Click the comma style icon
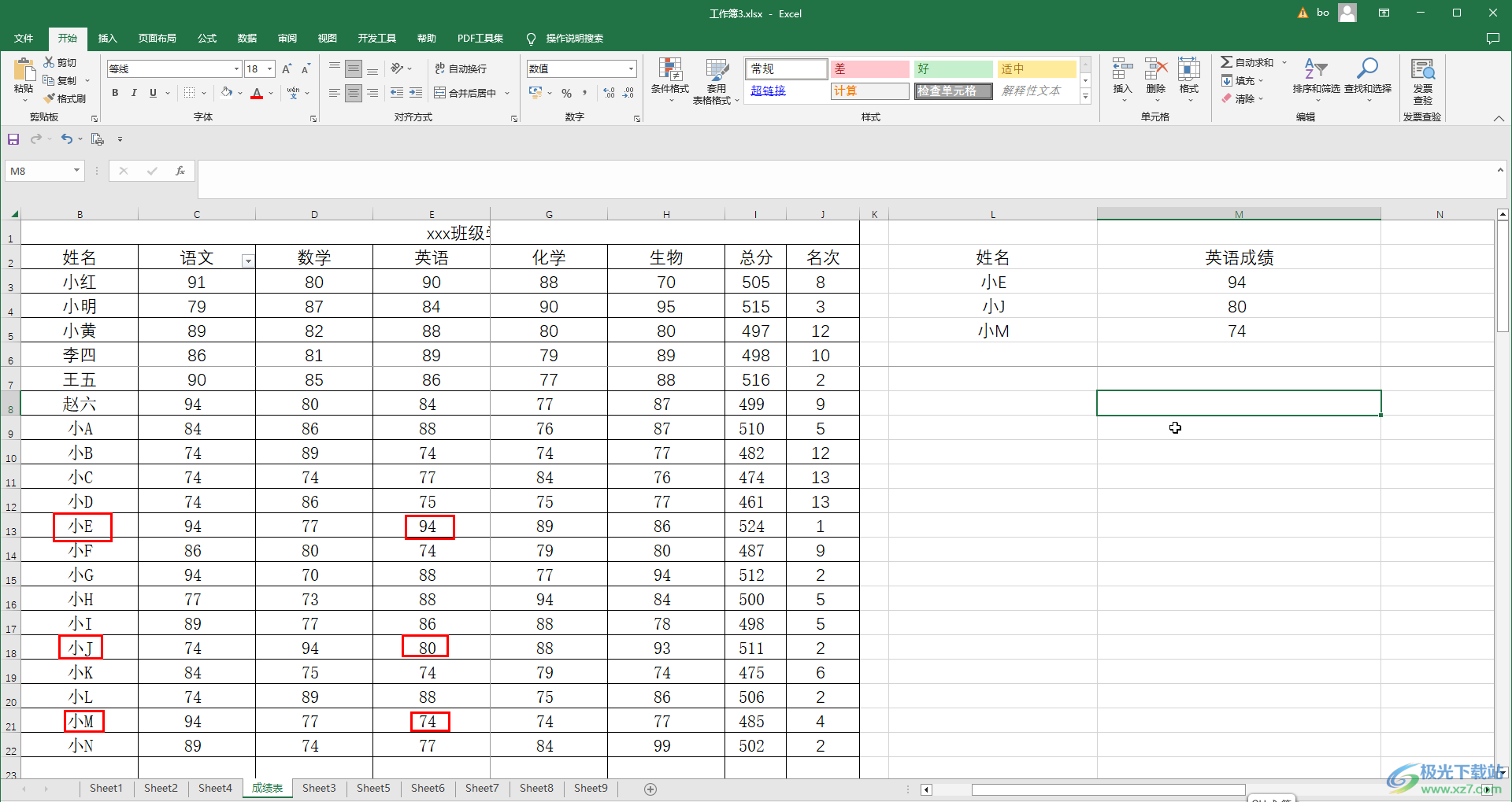 click(x=585, y=93)
